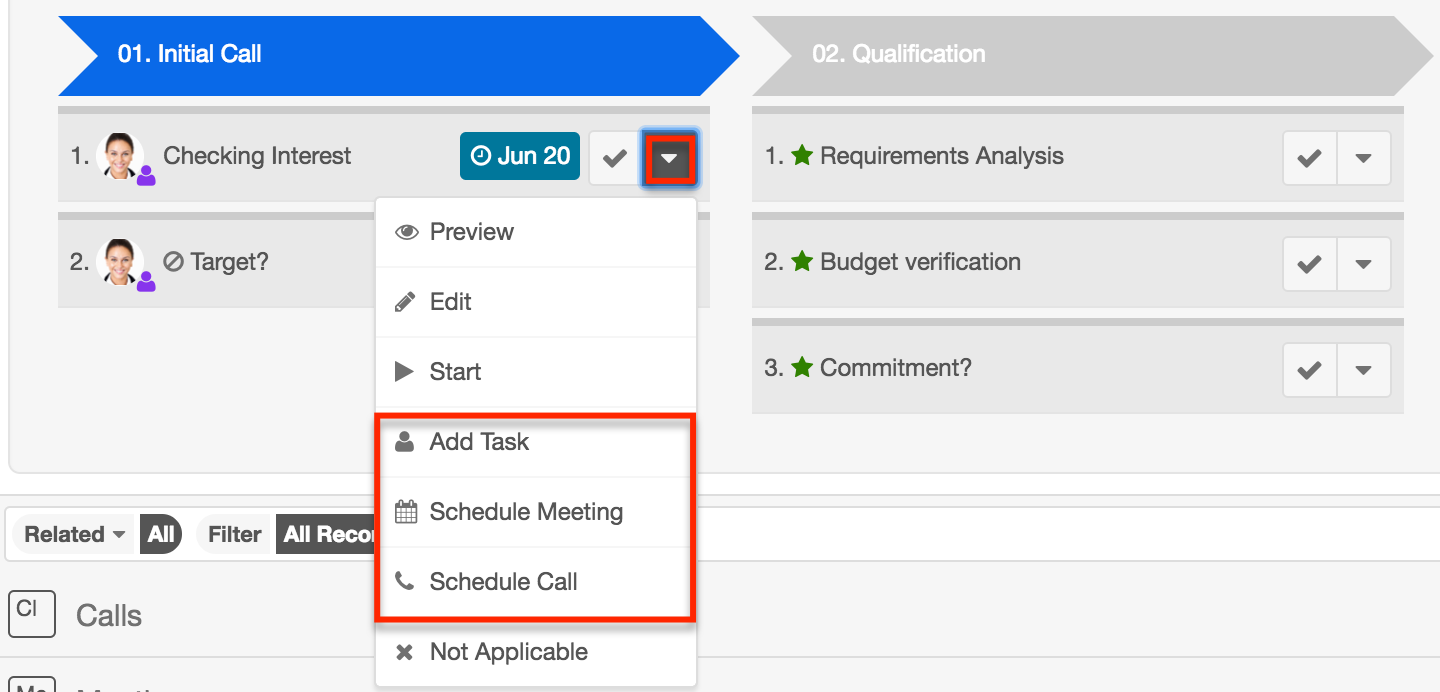Choose Not Applicable from the menu
This screenshot has height=692, width=1440.
click(508, 652)
